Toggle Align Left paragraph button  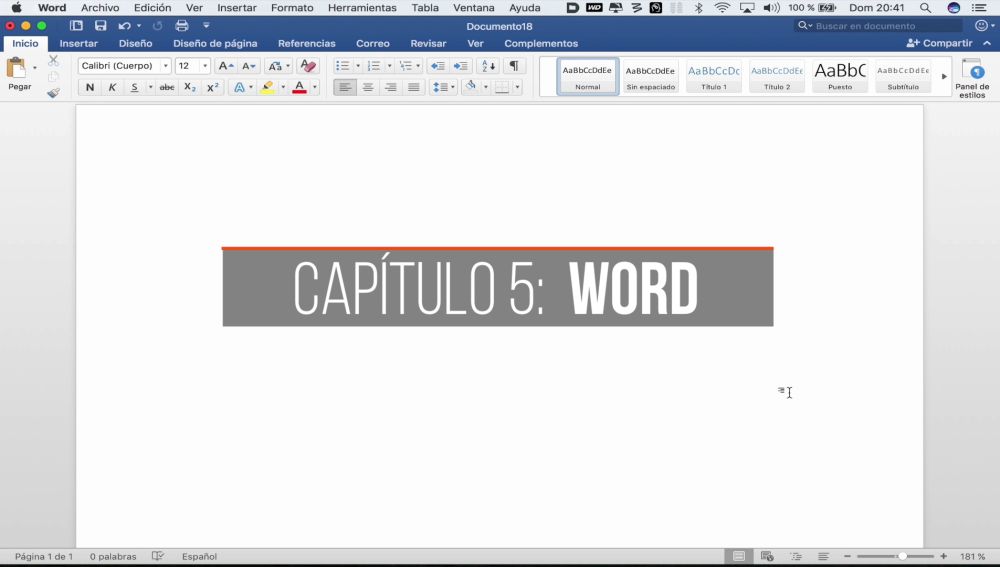[345, 87]
